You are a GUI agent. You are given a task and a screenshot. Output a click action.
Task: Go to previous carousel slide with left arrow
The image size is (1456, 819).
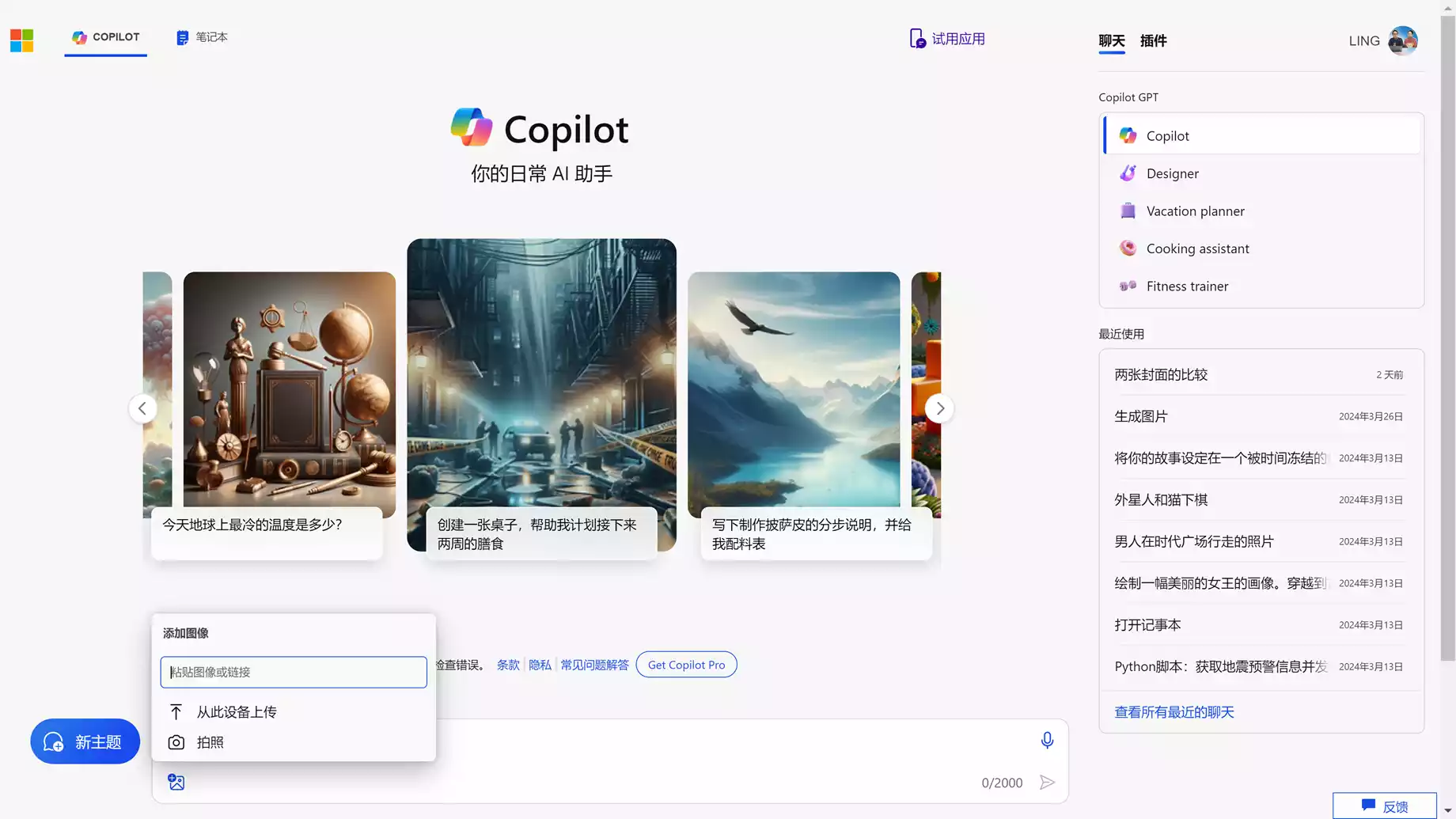(142, 408)
